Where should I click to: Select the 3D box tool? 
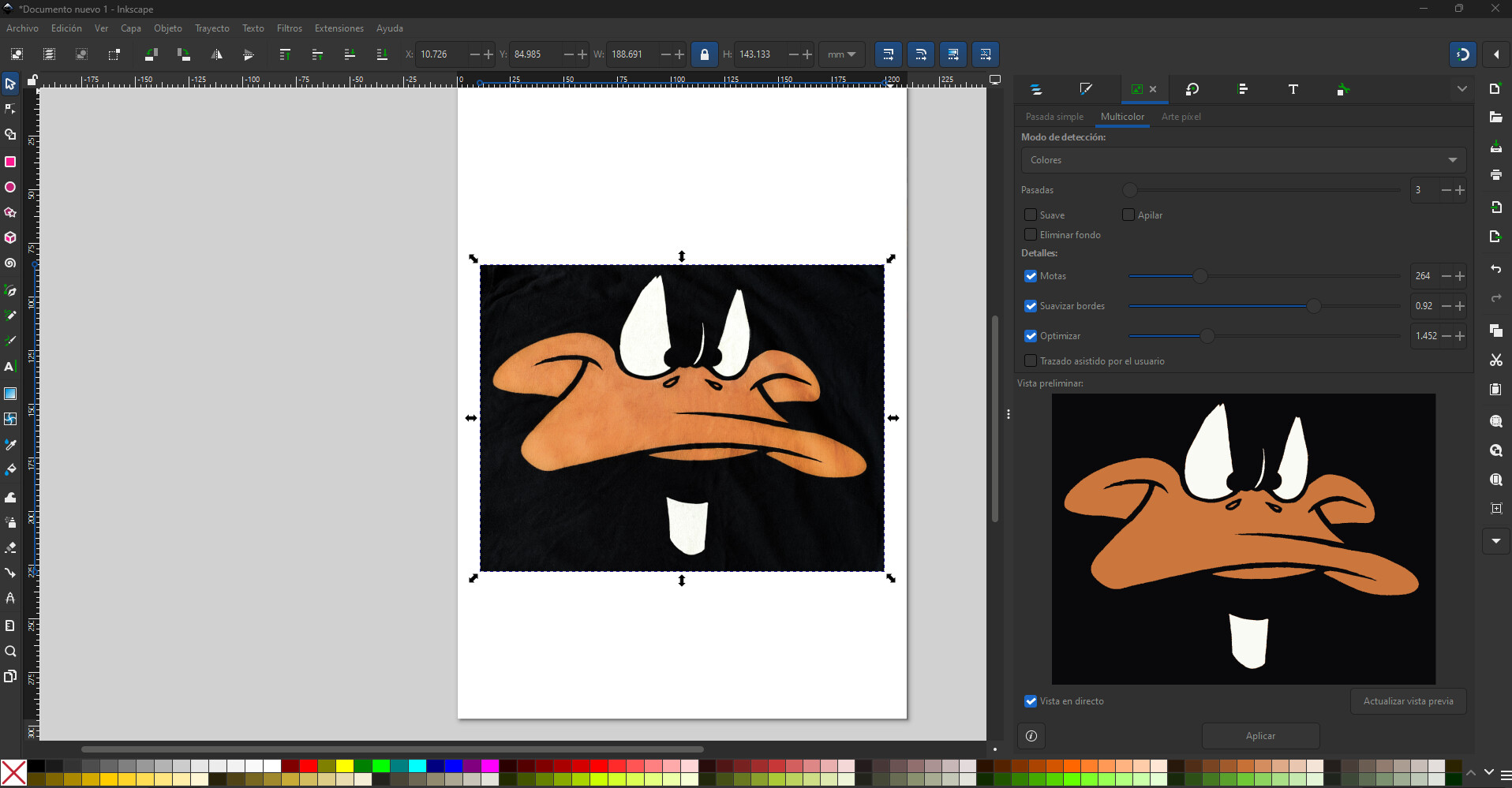click(x=10, y=237)
